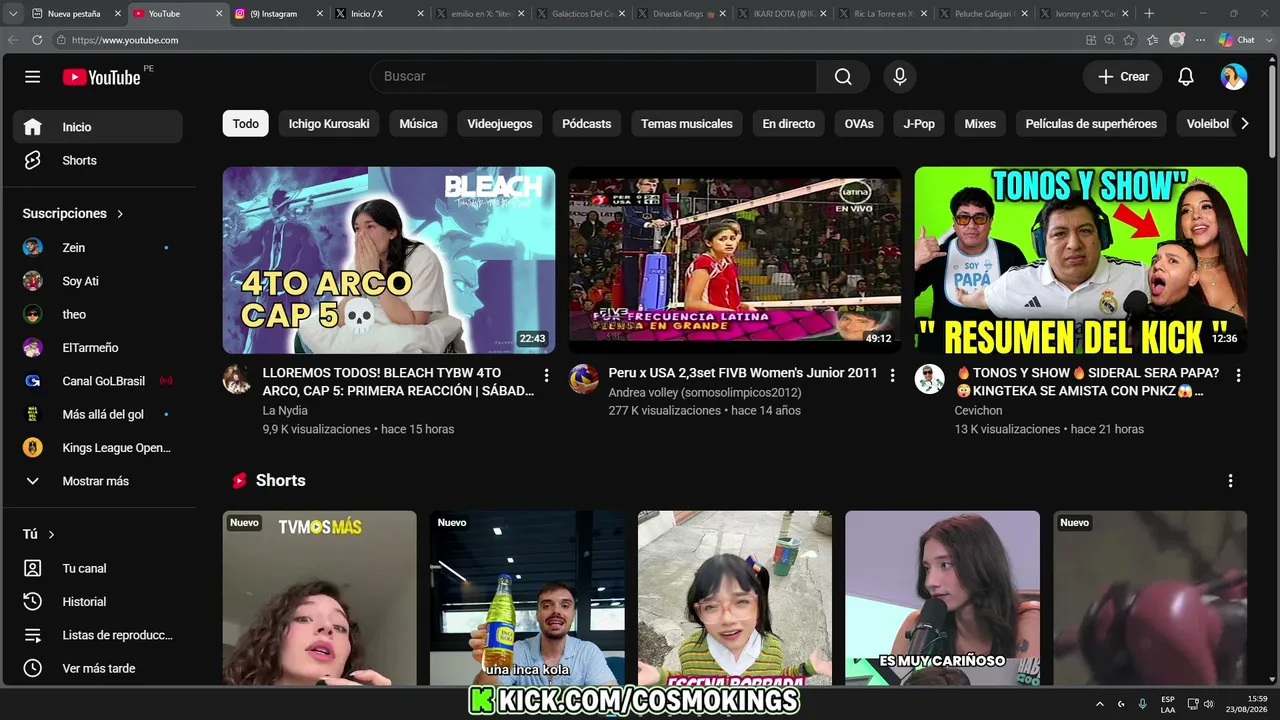Open Soy Ati subscription channel
The width and height of the screenshot is (1280, 720).
point(98,281)
